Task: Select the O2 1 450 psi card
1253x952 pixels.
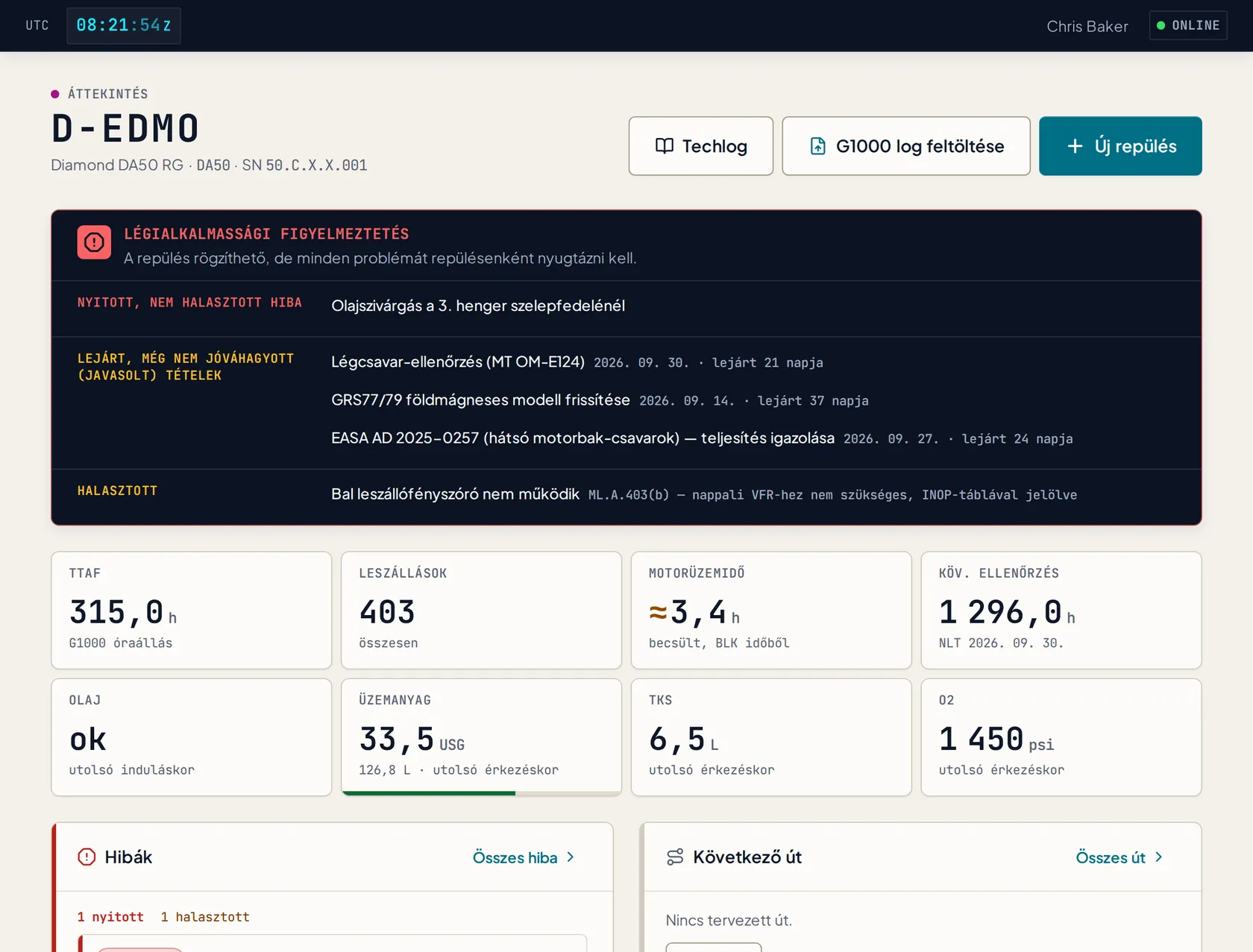Action: click(x=1061, y=737)
